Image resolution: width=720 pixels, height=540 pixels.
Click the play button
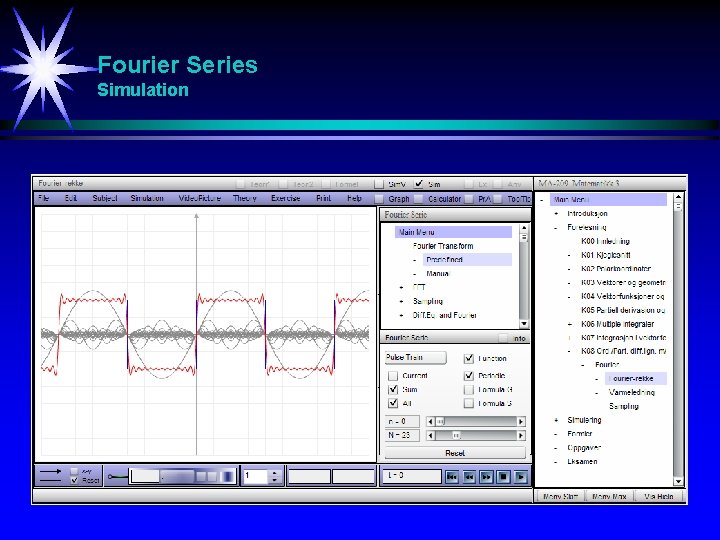coord(521,477)
